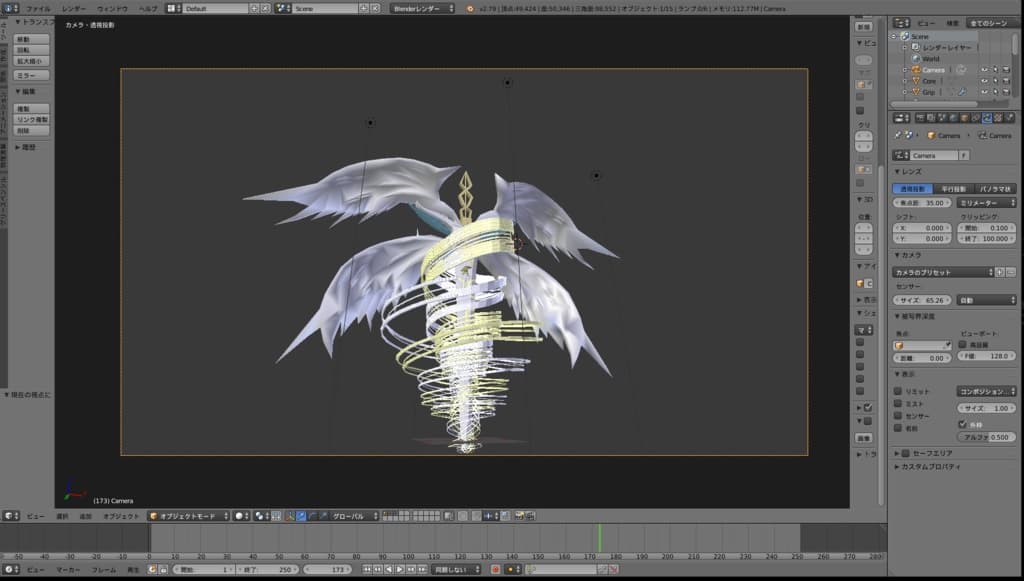Click the record keyframe button in timeline
1024x581 pixels.
[x=495, y=569]
